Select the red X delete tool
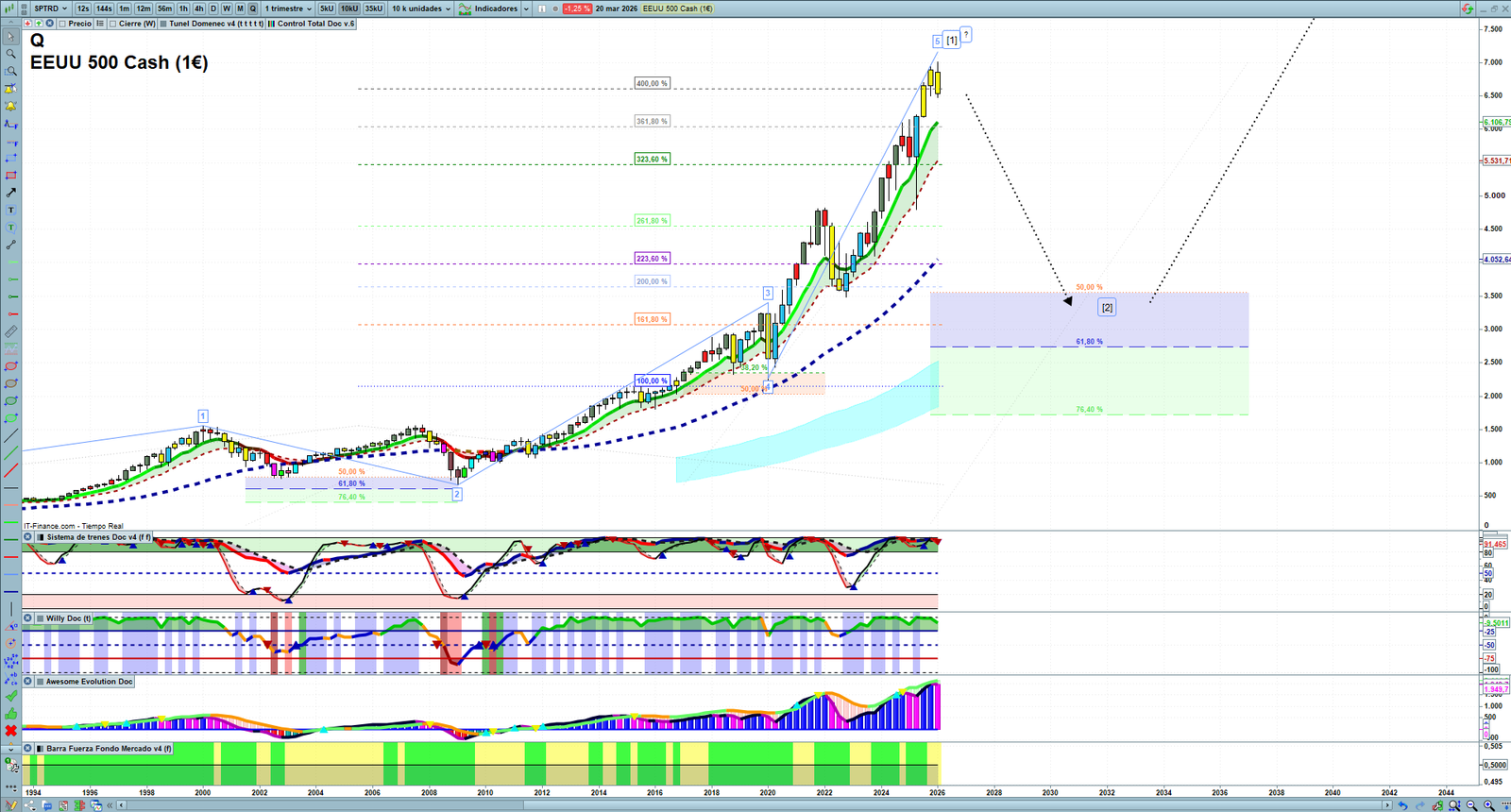Screen dimensions: 1511x812 point(10,731)
